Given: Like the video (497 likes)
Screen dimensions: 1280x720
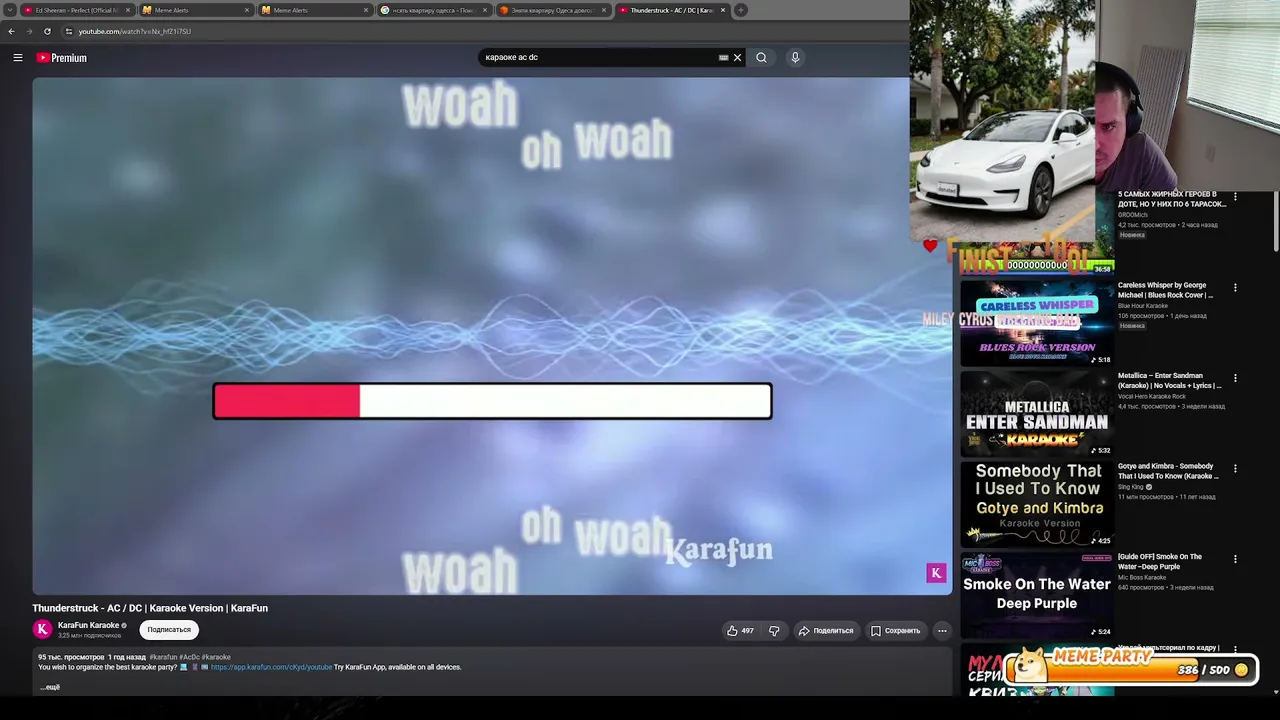Looking at the screenshot, I should [740, 631].
